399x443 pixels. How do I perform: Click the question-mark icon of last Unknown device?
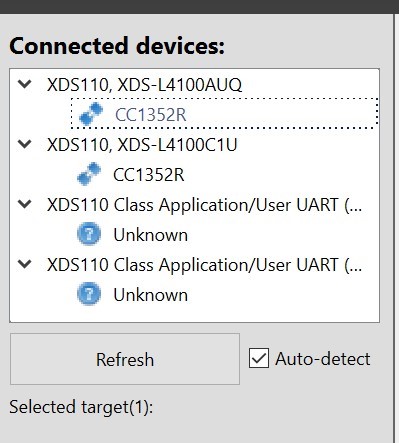click(89, 294)
